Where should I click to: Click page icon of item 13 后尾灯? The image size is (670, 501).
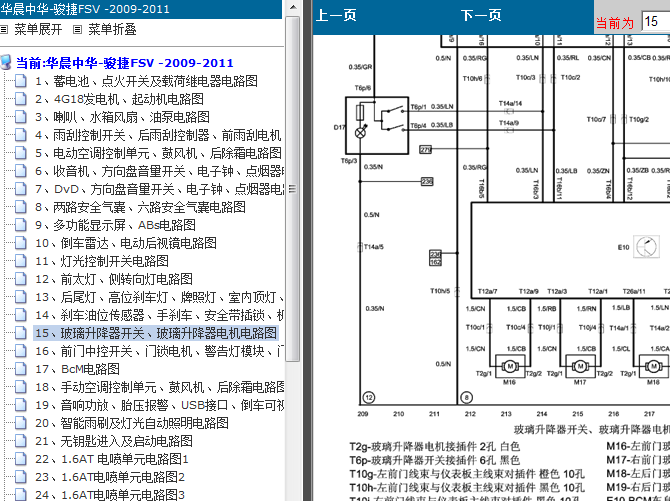coord(21,296)
